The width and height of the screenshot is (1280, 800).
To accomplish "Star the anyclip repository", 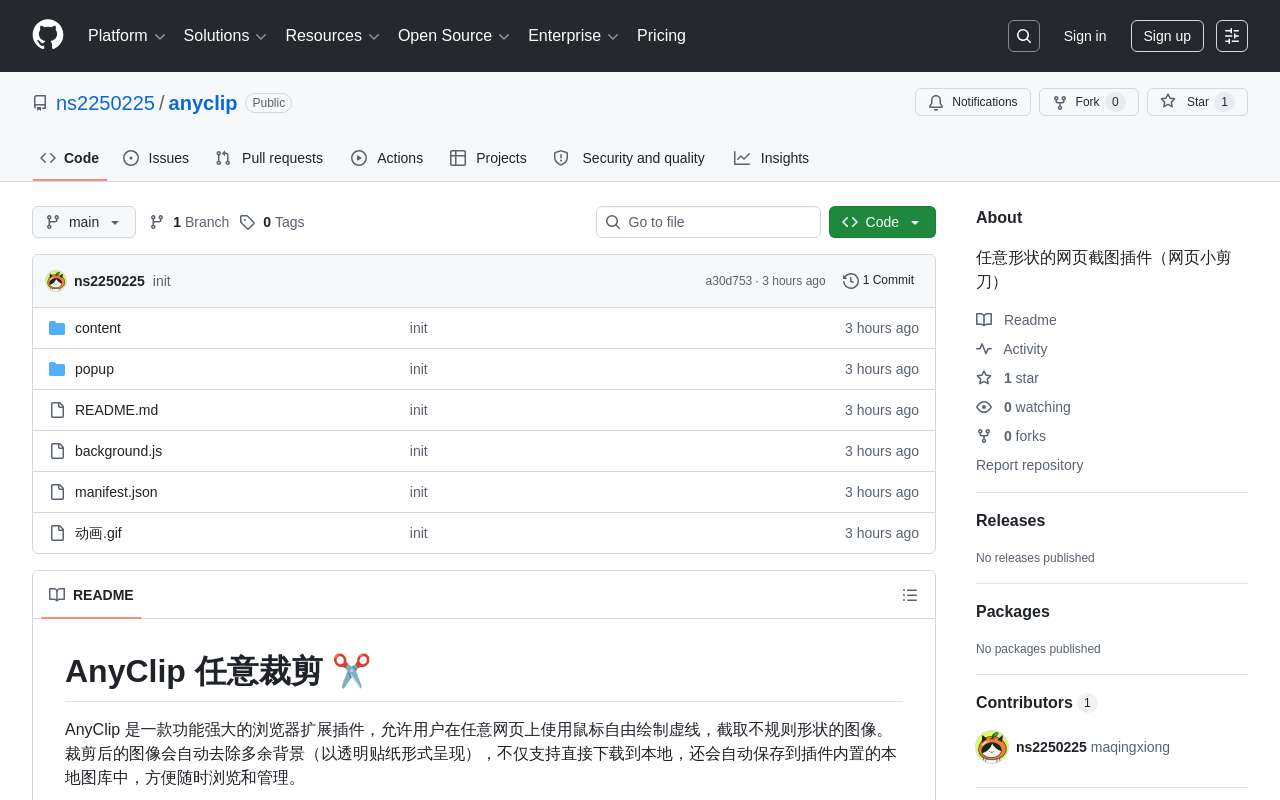I will (x=1197, y=102).
